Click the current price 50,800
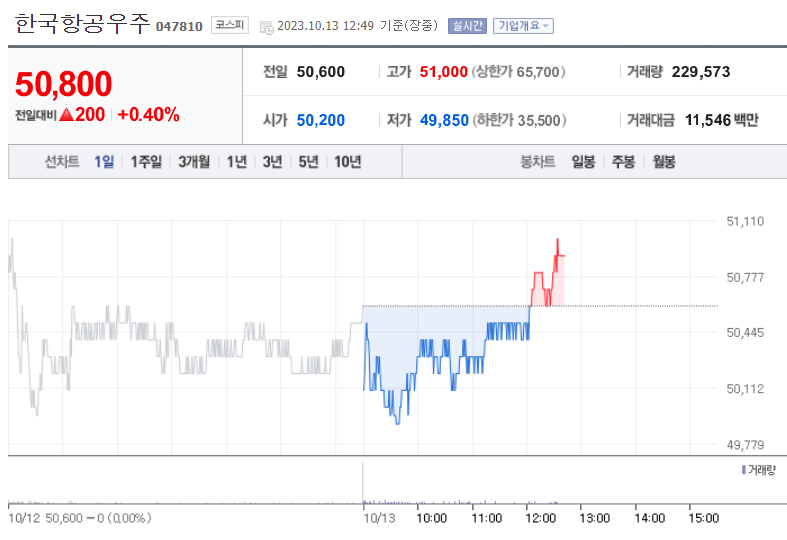Viewport: 787px width, 540px height. 63,84
